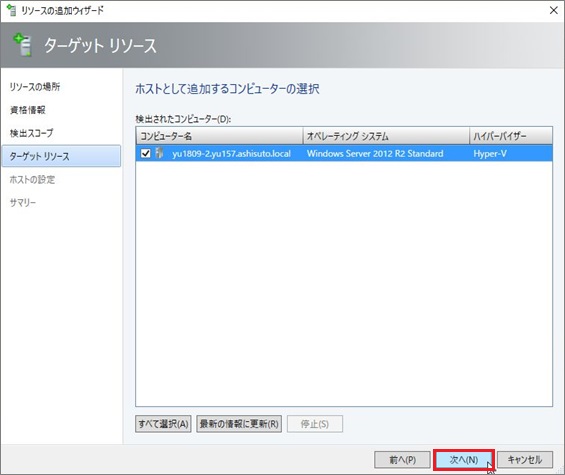Sort by オペレーティング システム column header
The image size is (565, 475).
click(386, 136)
